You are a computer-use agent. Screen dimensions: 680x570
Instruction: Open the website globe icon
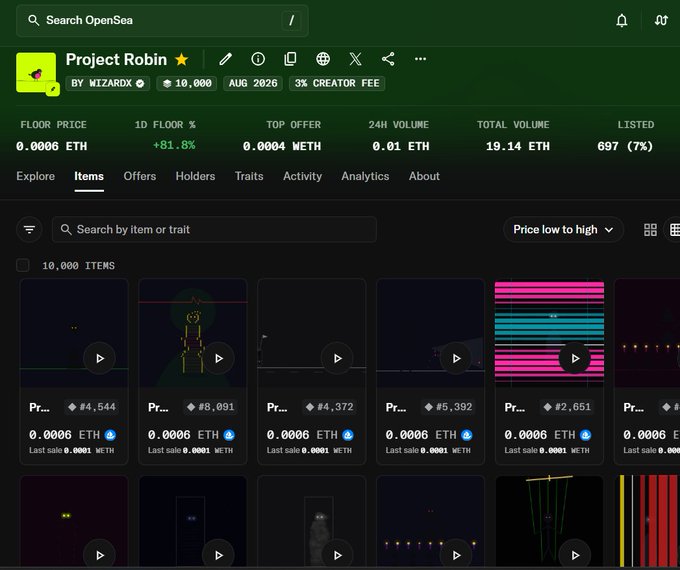(323, 59)
